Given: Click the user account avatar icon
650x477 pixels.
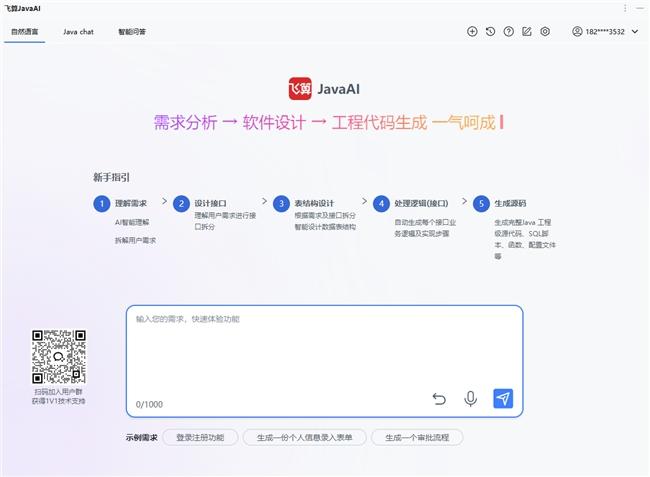Looking at the screenshot, I should 577,31.
